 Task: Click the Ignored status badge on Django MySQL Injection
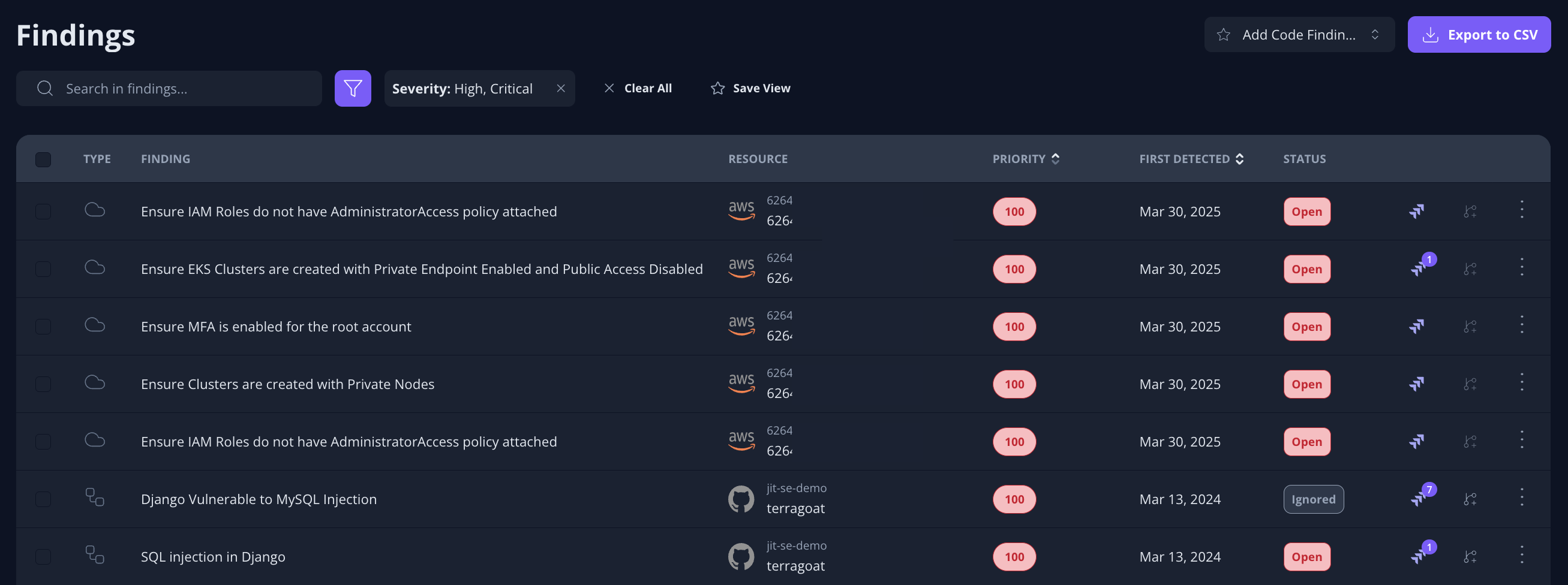[x=1313, y=499]
